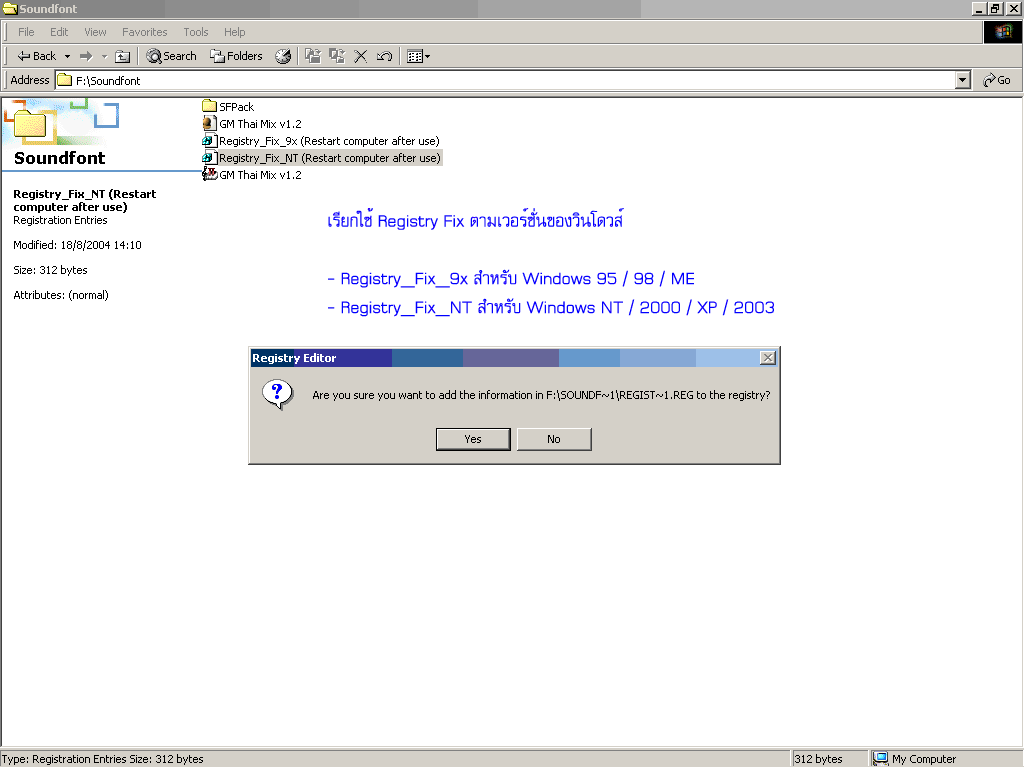Click the 'Registry_Fix_9x (Restart computer after use)' filename

coord(329,140)
